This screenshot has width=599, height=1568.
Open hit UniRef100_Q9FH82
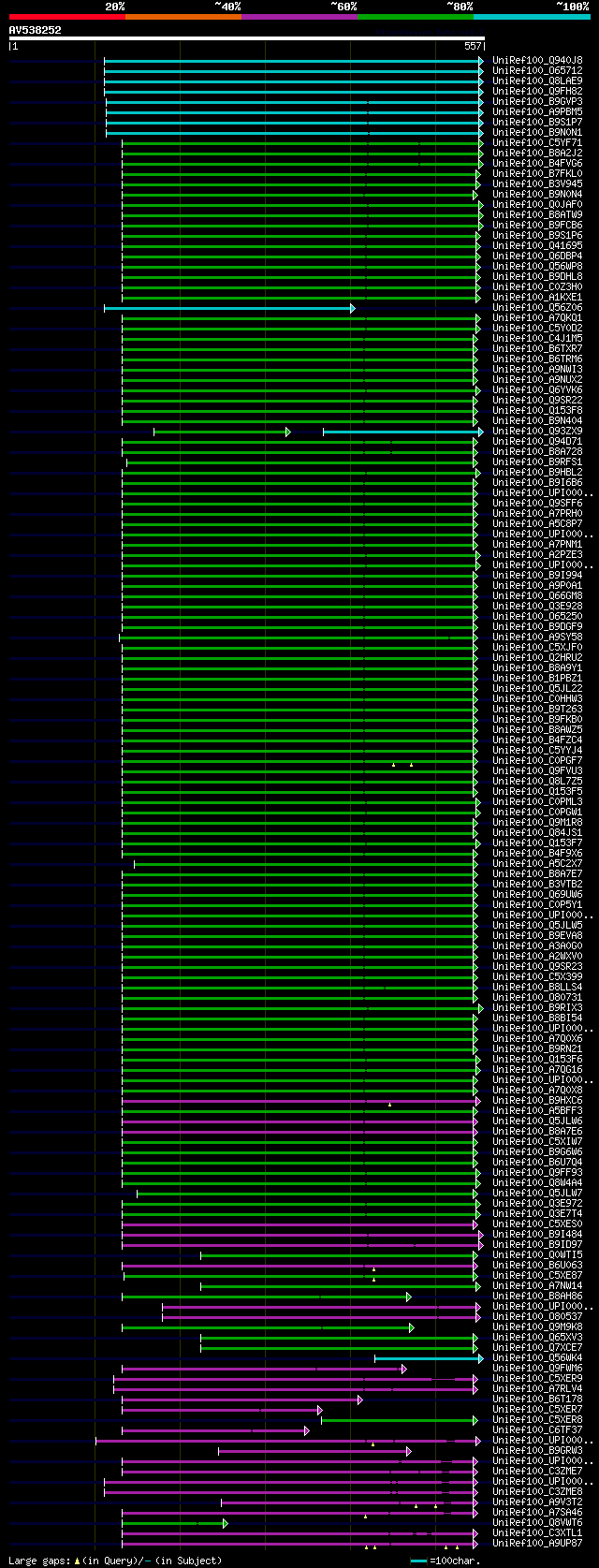537,91
